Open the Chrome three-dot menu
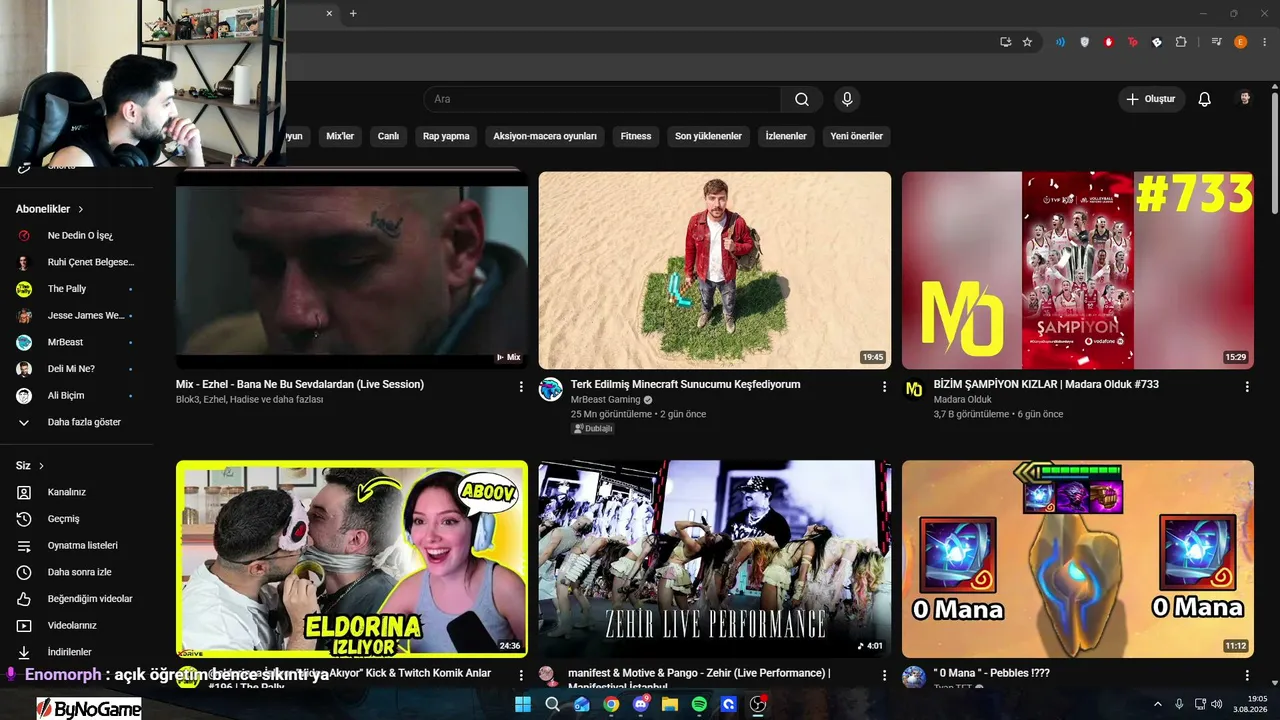The height and width of the screenshot is (720, 1280). pyautogui.click(x=1265, y=42)
